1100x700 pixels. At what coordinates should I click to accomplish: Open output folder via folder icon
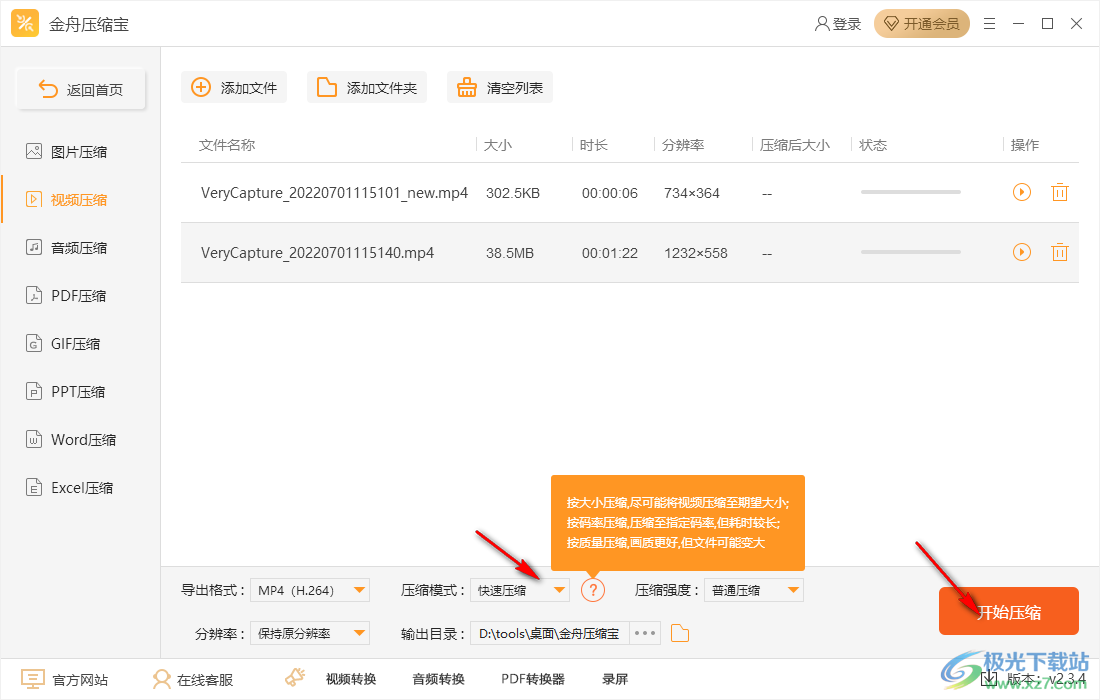coord(680,633)
